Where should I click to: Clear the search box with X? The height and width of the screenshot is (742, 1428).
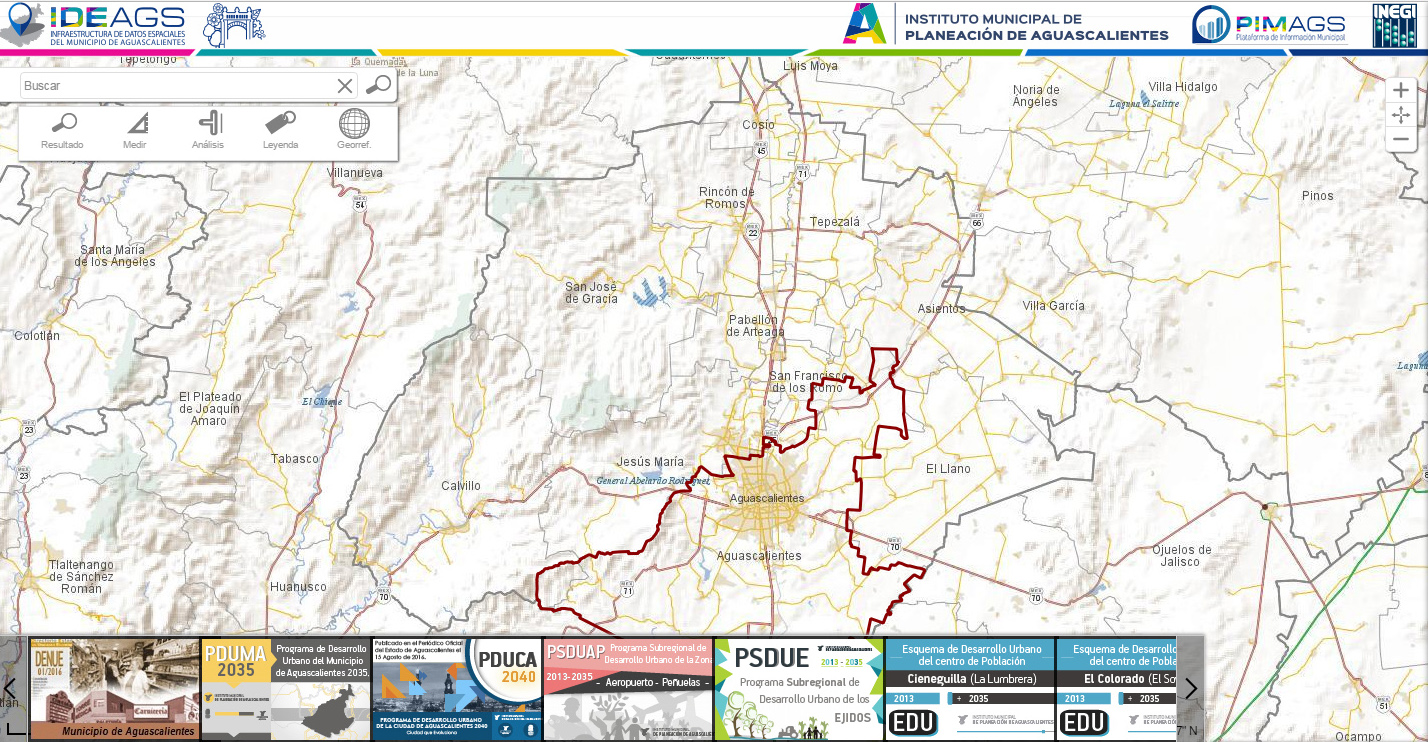coord(345,86)
